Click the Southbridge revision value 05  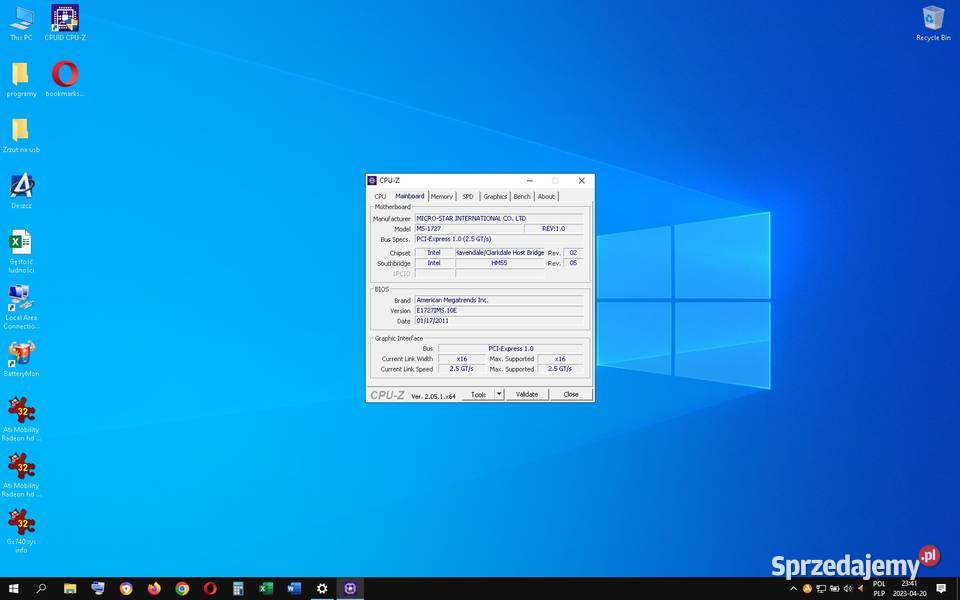[x=573, y=263]
